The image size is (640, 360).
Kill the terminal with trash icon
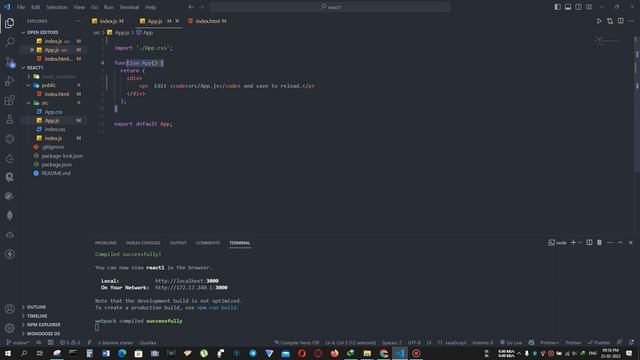pos(599,242)
